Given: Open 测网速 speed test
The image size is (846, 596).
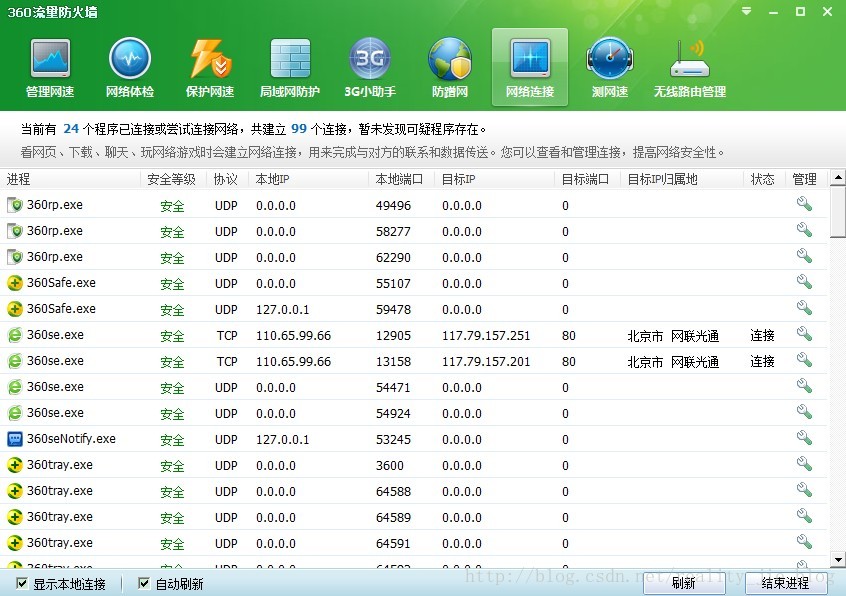Looking at the screenshot, I should pos(610,68).
